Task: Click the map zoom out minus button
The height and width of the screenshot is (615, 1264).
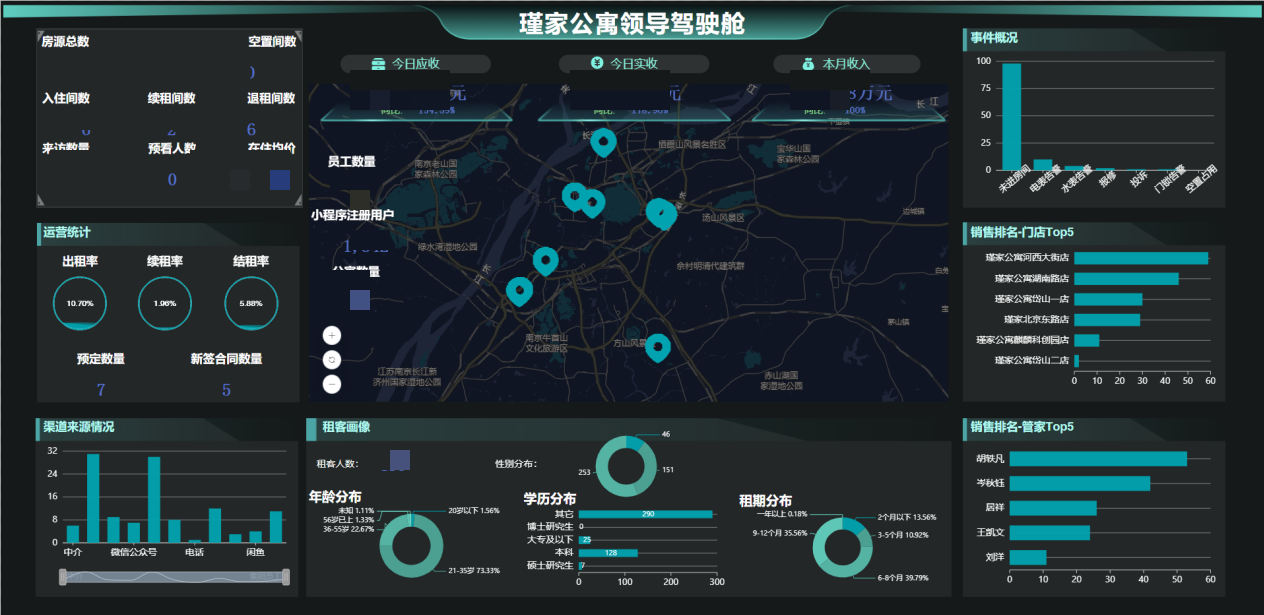Action: (332, 383)
